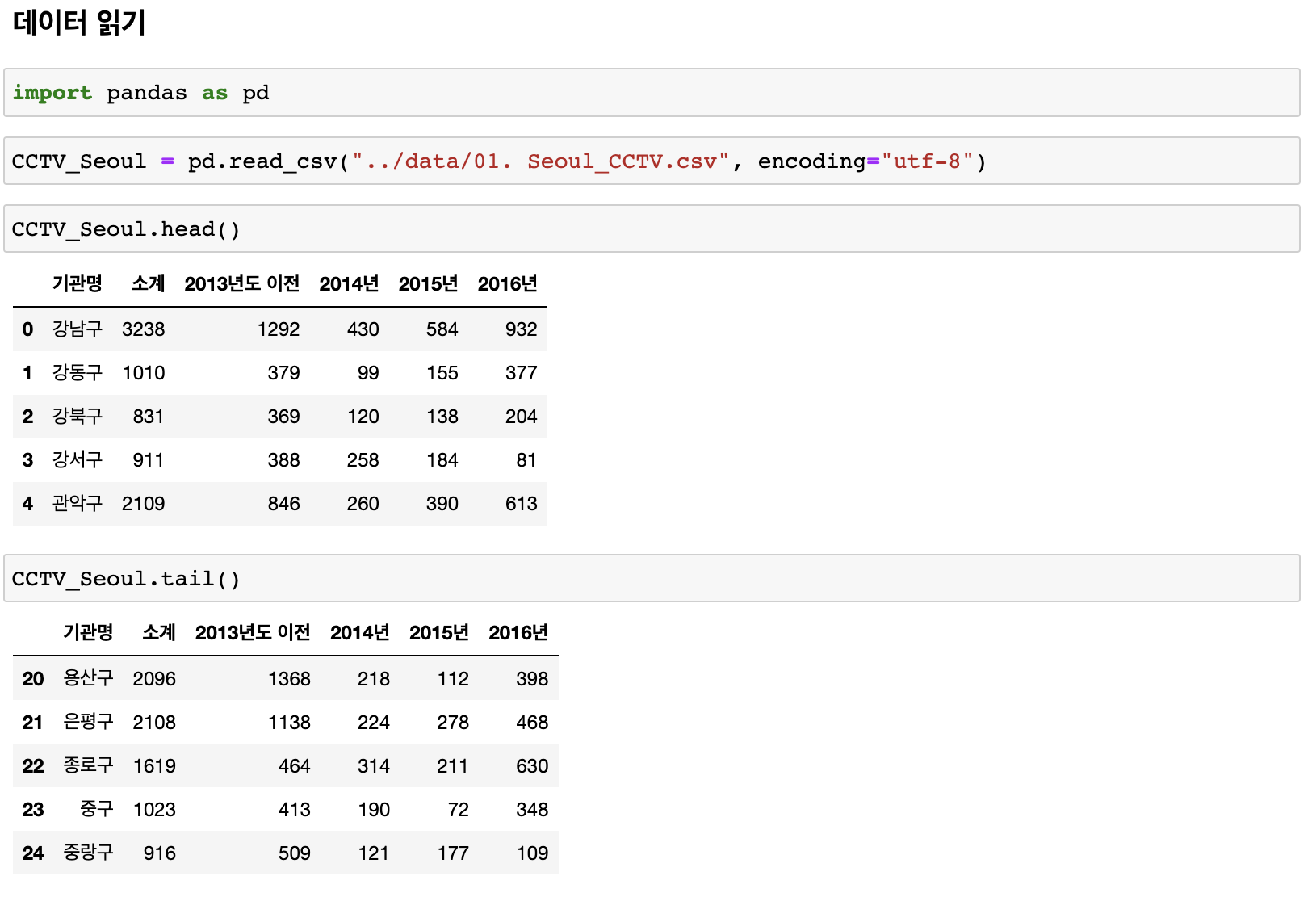The width and height of the screenshot is (1316, 901).
Task: Click the 2015년 header in head table
Action: pos(428,283)
